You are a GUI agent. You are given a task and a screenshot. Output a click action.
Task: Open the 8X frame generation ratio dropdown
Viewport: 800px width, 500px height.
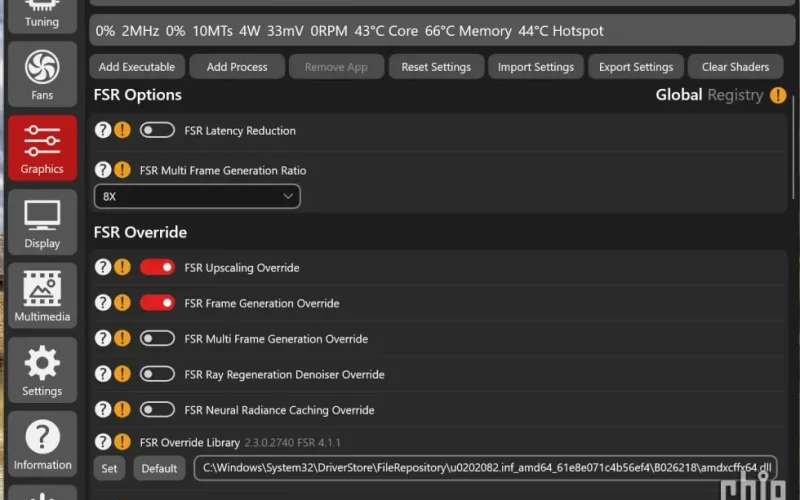tap(197, 196)
